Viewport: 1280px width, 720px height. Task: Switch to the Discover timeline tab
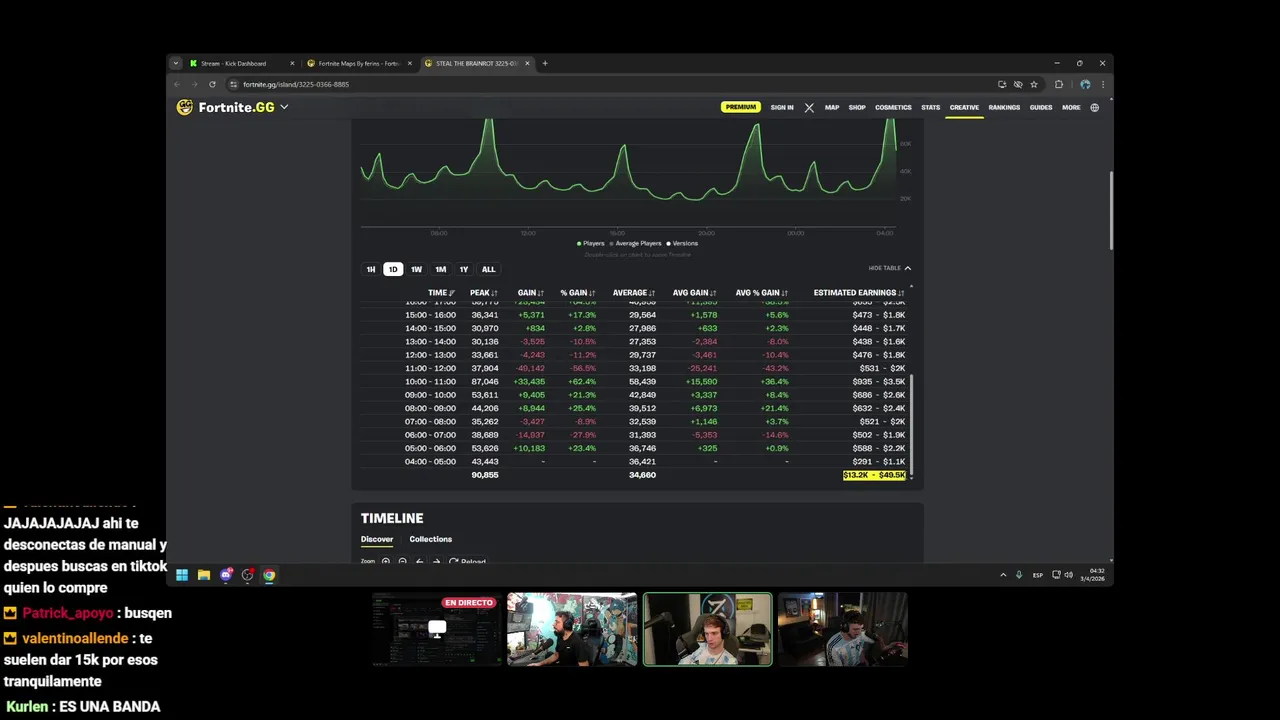click(x=377, y=539)
